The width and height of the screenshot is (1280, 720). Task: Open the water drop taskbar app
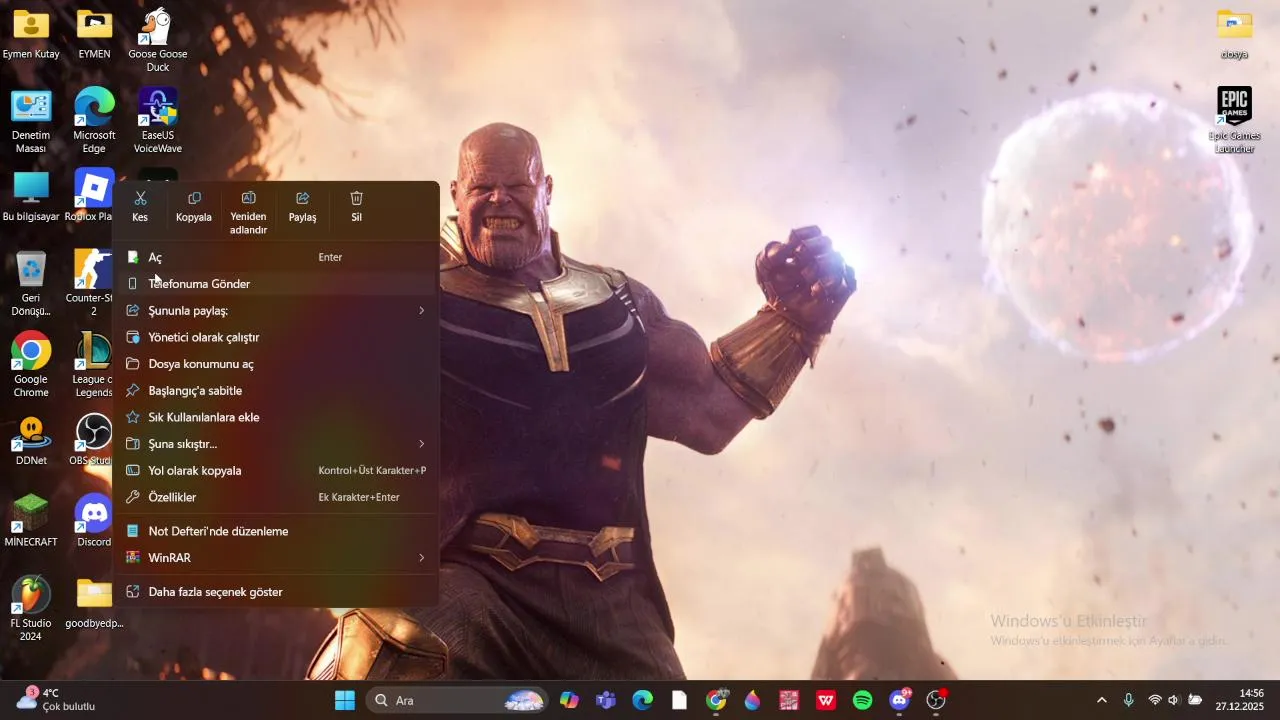pos(752,700)
